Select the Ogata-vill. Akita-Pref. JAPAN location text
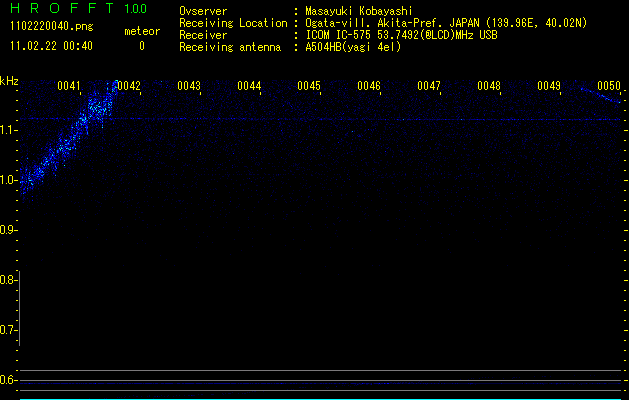Screen dimensions: 629x400 click(x=446, y=23)
